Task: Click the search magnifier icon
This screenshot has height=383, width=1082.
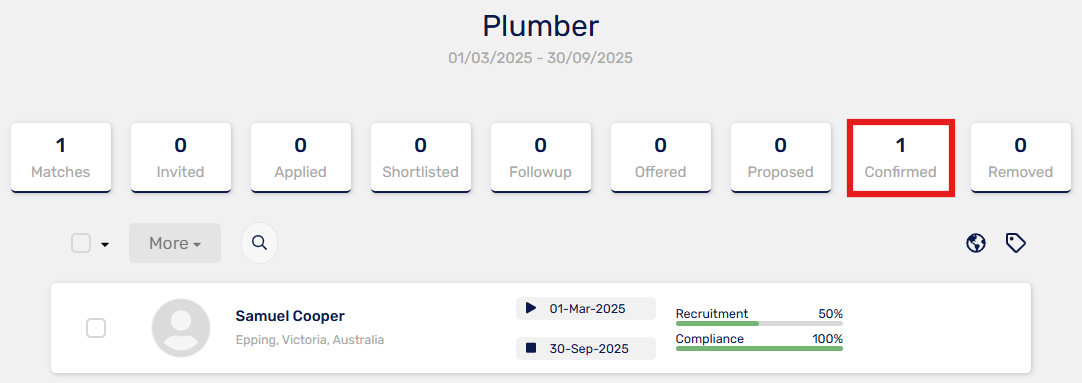Action: click(x=259, y=243)
